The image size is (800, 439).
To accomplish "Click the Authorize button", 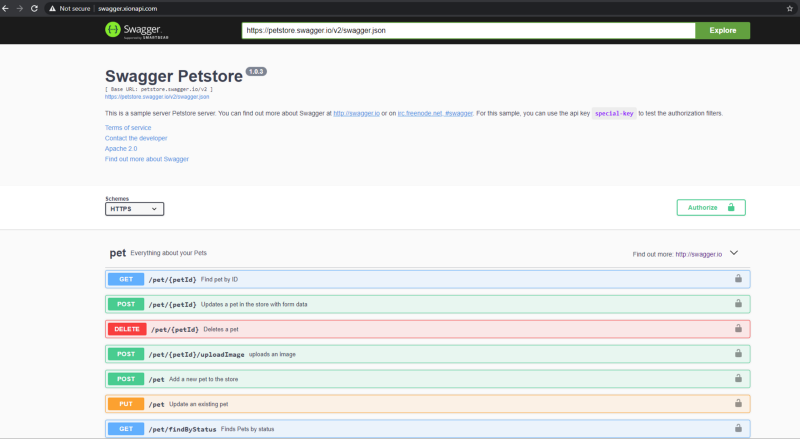I will [711, 208].
